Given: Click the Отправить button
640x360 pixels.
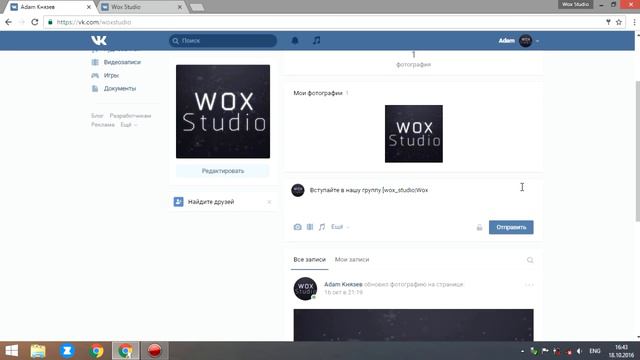Looking at the screenshot, I should 511,227.
